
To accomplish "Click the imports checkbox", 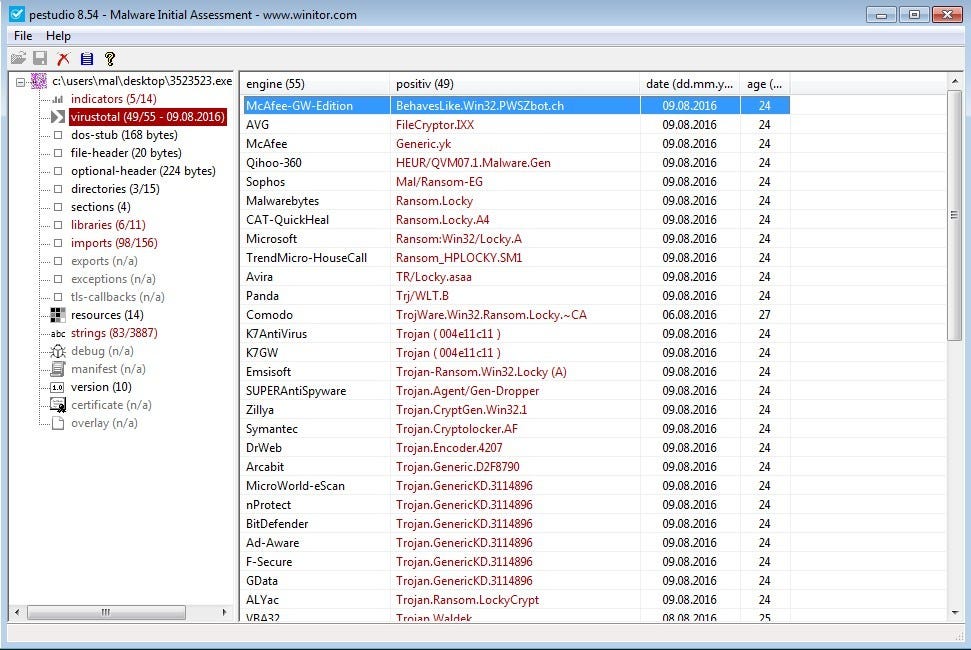I will coord(58,243).
